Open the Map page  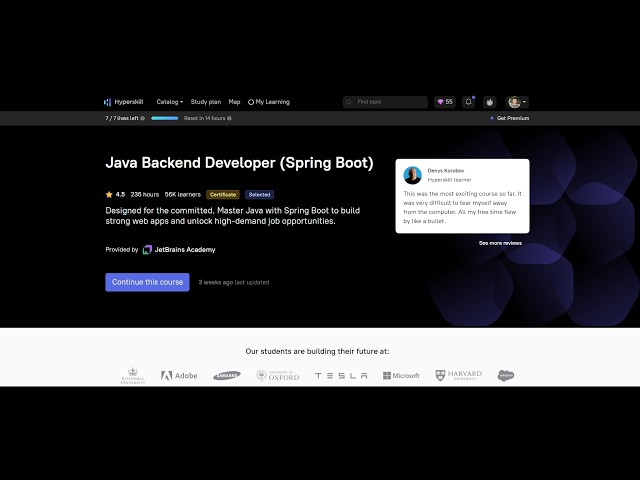pos(234,102)
